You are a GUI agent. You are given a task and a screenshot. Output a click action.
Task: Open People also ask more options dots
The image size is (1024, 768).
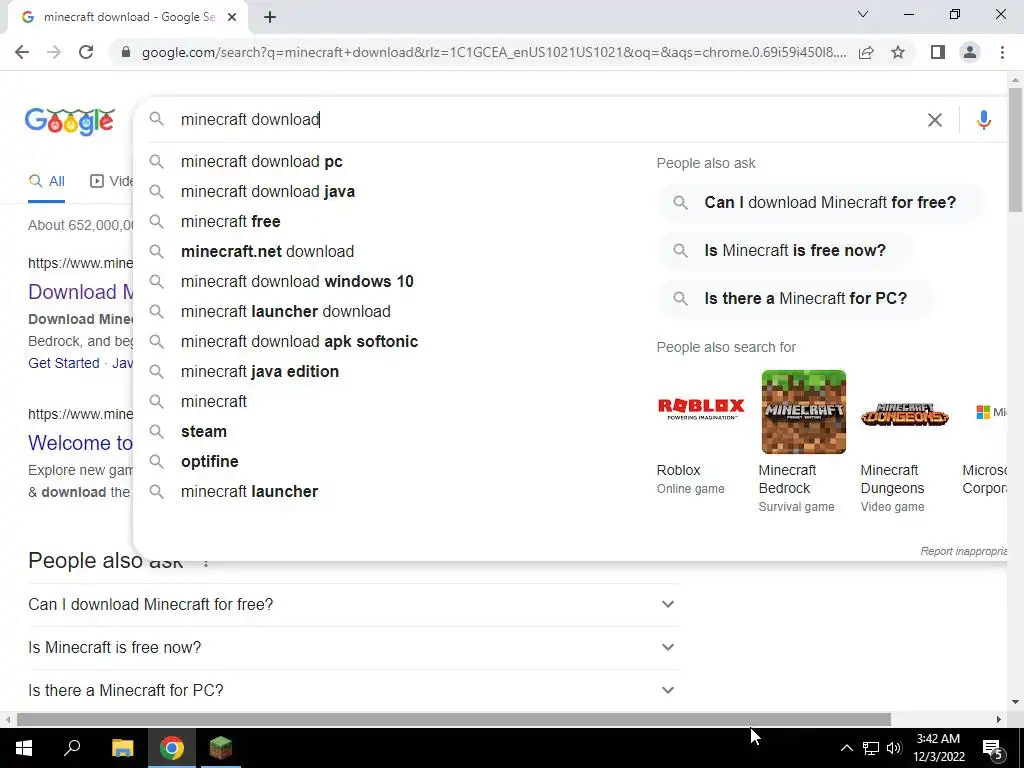[x=206, y=562]
